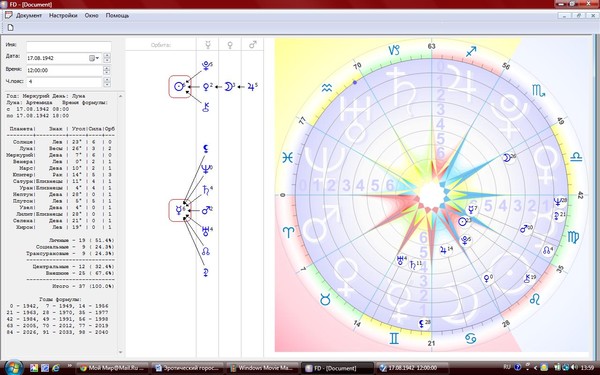Image resolution: width=600 pixels, height=375 pixels.
Task: Open the Документ menu
Action: pos(29,16)
